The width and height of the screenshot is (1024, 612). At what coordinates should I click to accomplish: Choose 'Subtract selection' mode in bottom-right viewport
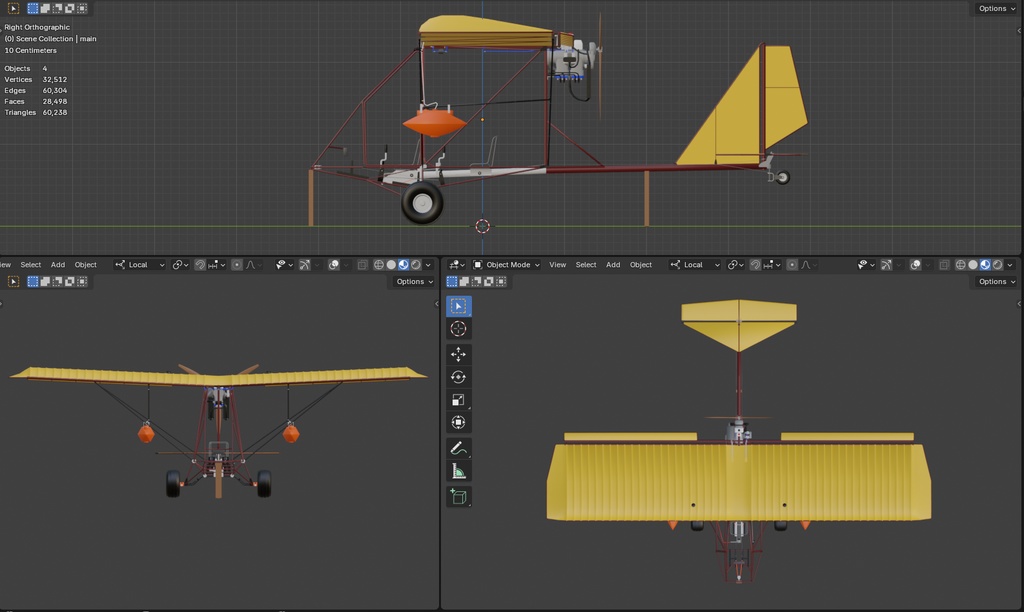click(x=477, y=282)
